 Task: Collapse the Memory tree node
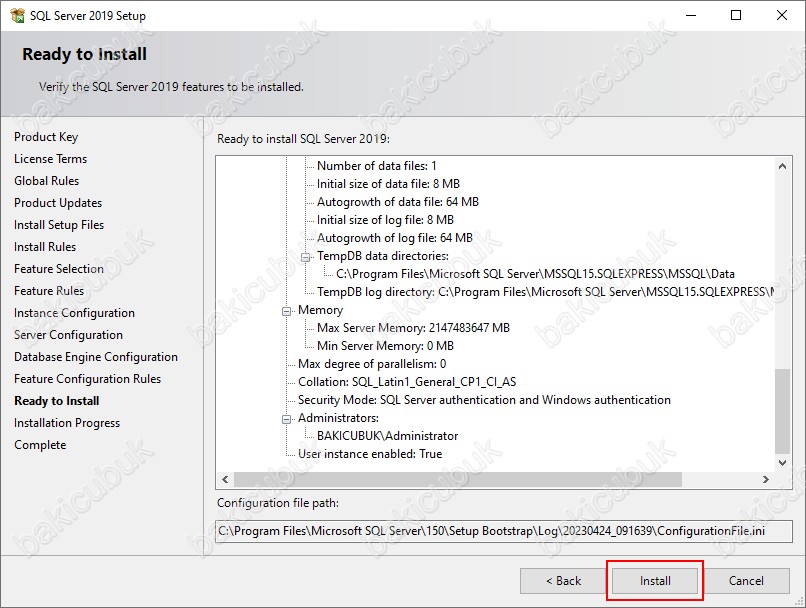[x=286, y=310]
